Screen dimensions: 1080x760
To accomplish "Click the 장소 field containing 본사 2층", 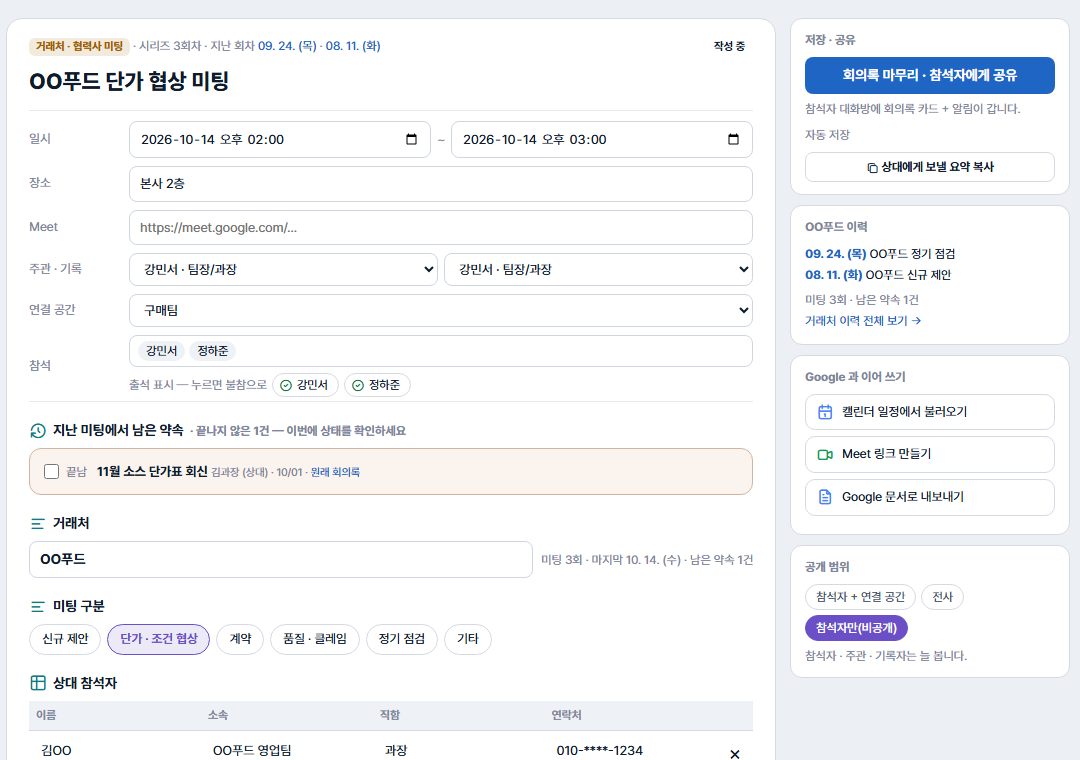I will click(x=441, y=184).
